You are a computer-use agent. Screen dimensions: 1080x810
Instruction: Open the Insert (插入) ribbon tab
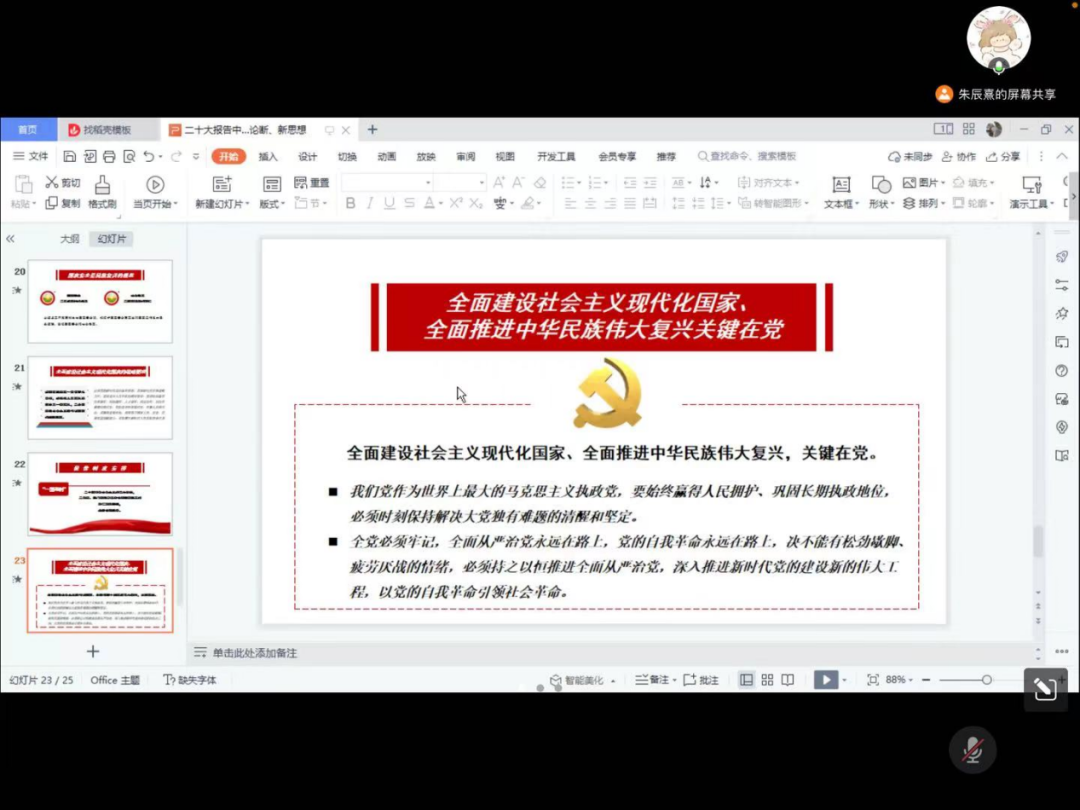[268, 156]
